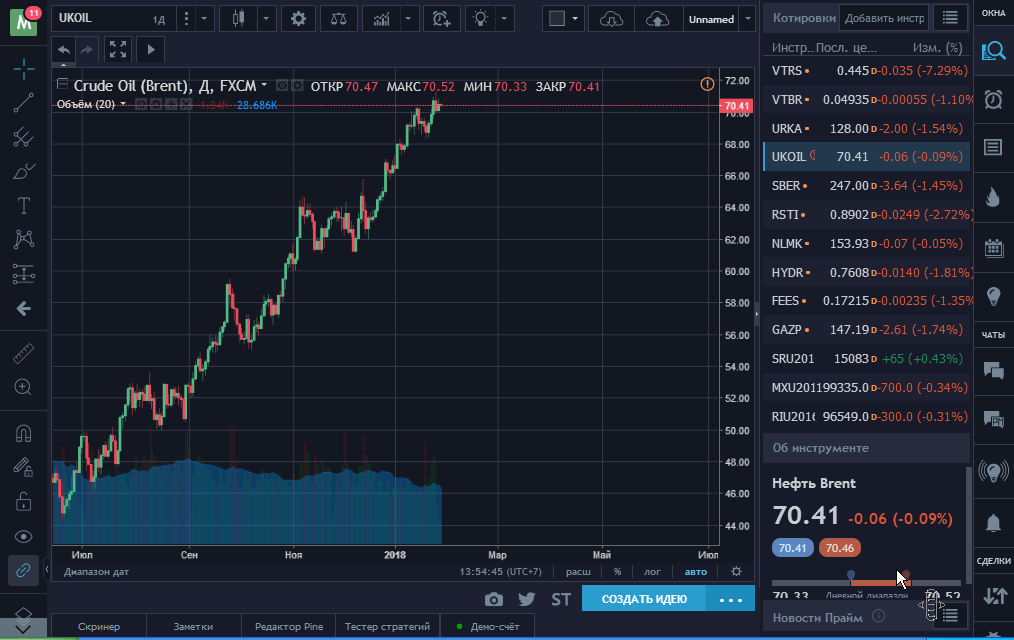Take a chart snapshot with camera icon
This screenshot has height=640, width=1014.
pos(493,599)
